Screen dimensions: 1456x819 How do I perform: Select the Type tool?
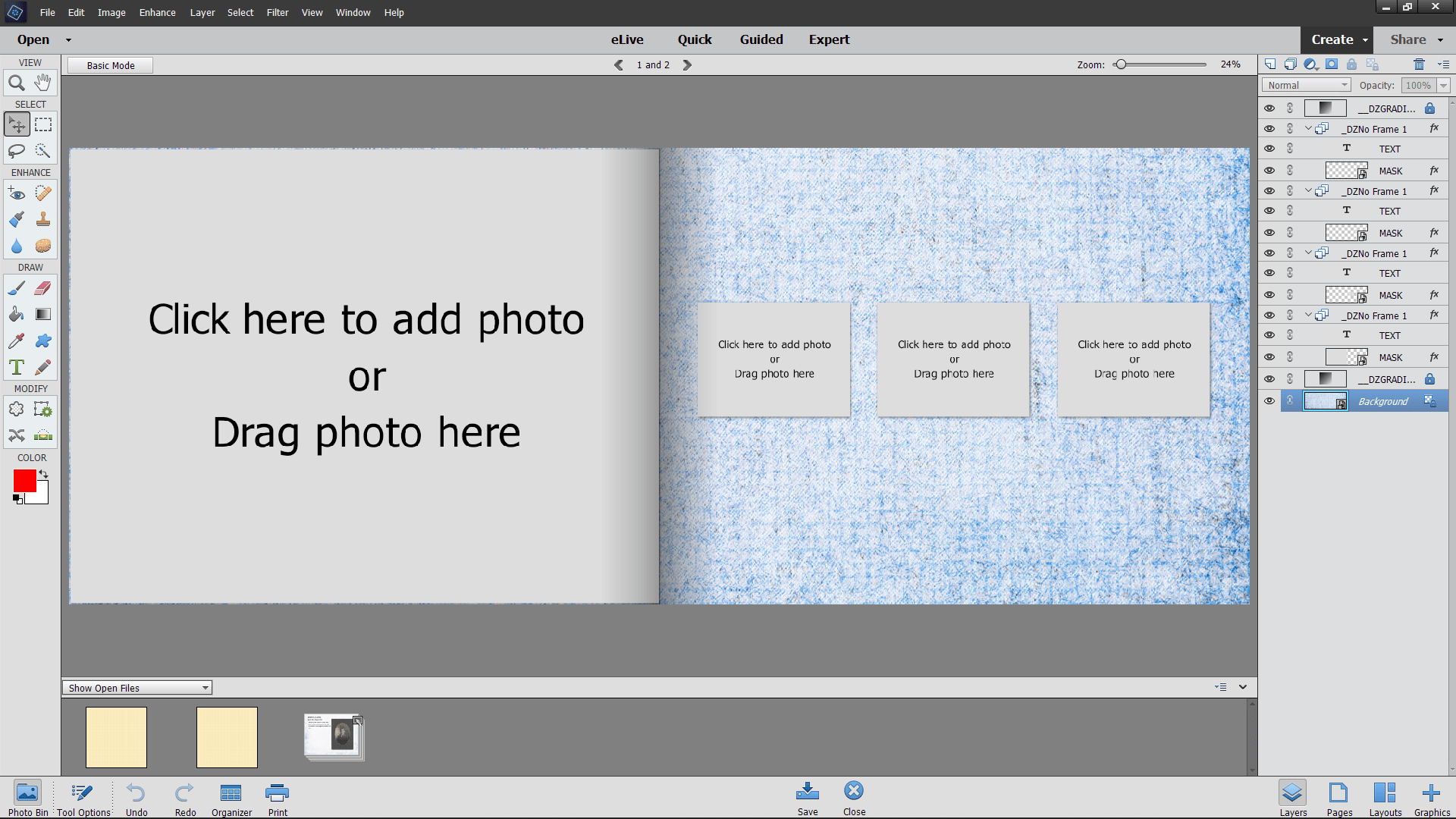tap(17, 367)
